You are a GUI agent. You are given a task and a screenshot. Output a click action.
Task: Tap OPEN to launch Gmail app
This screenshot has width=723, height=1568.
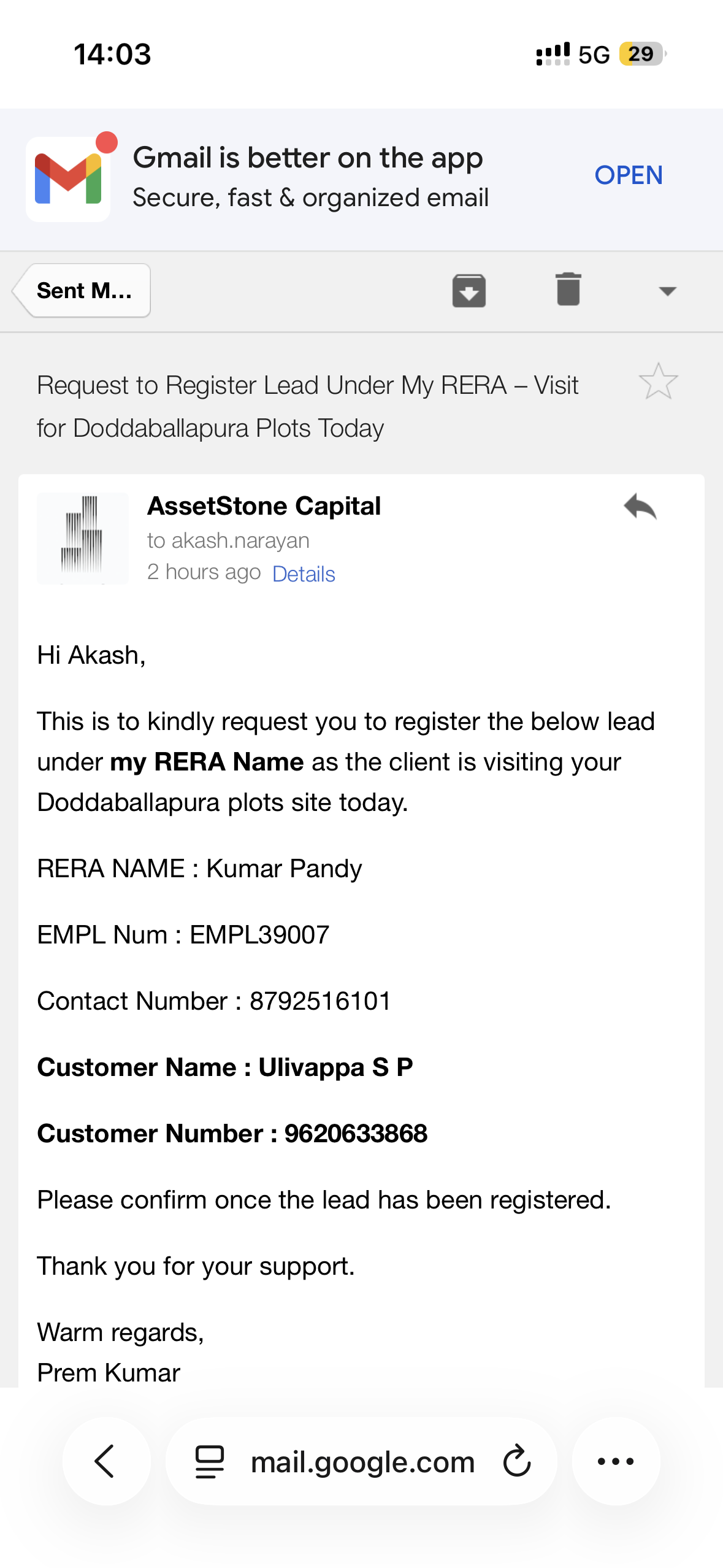pyautogui.click(x=629, y=175)
